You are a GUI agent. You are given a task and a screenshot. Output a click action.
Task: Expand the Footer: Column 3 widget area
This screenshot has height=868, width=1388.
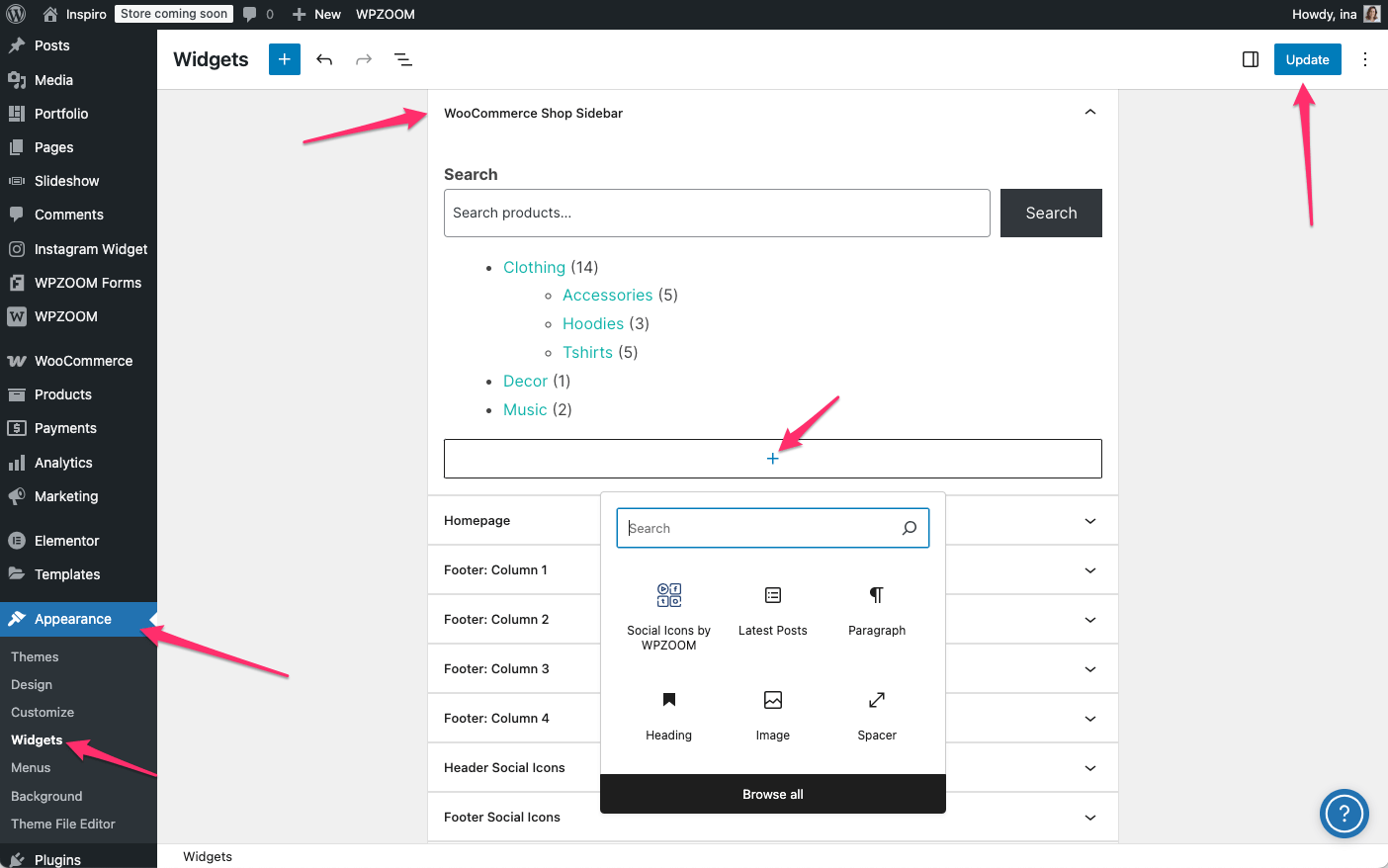pyautogui.click(x=1089, y=669)
